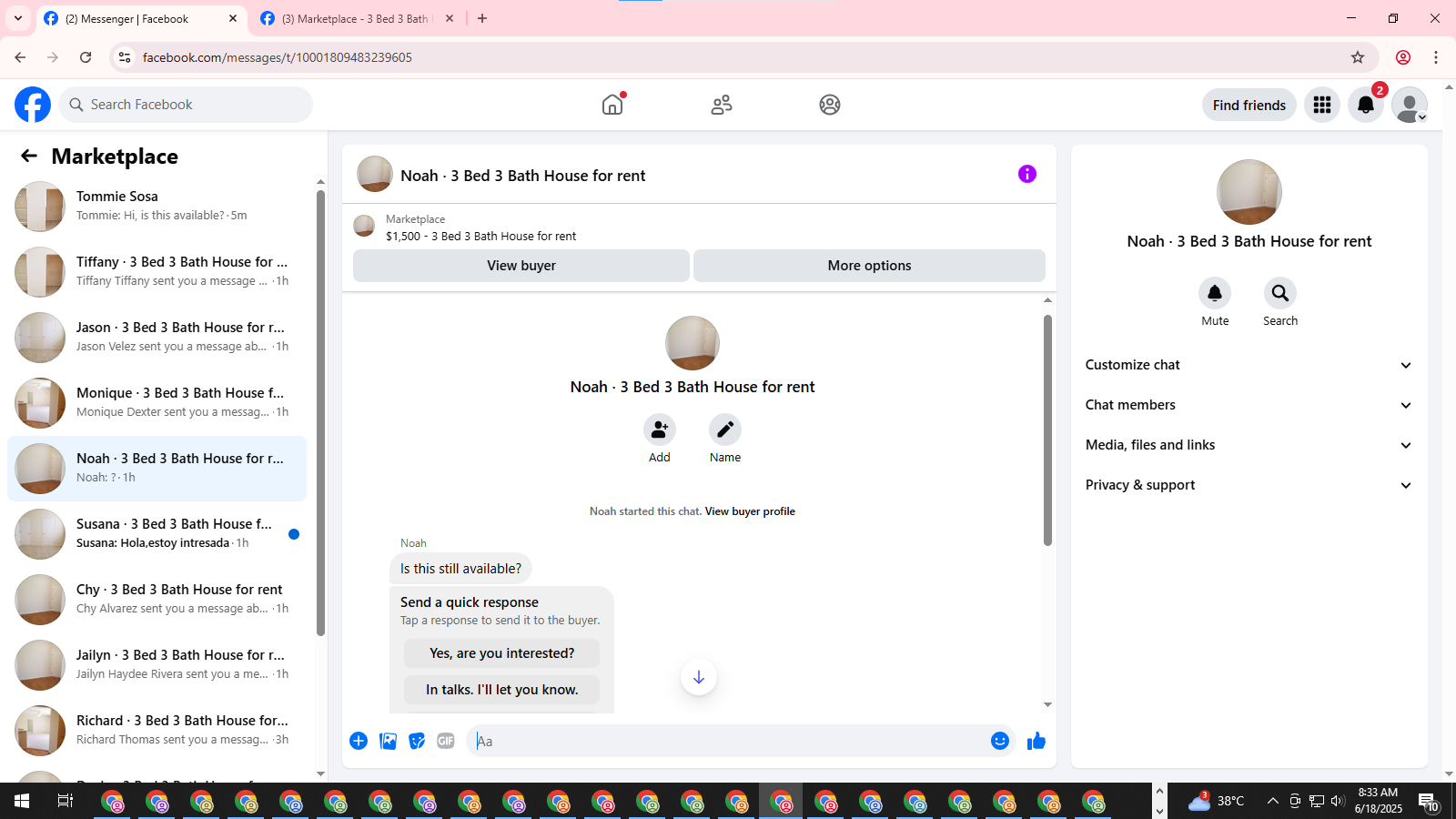Jump to latest message arrow
Image resolution: width=1456 pixels, height=819 pixels.
click(x=699, y=677)
